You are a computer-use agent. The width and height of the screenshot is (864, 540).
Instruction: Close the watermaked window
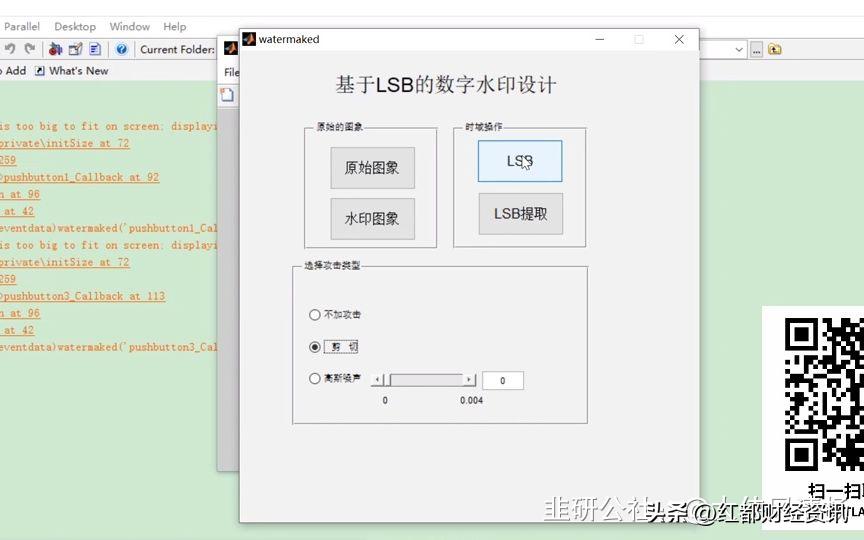point(679,40)
